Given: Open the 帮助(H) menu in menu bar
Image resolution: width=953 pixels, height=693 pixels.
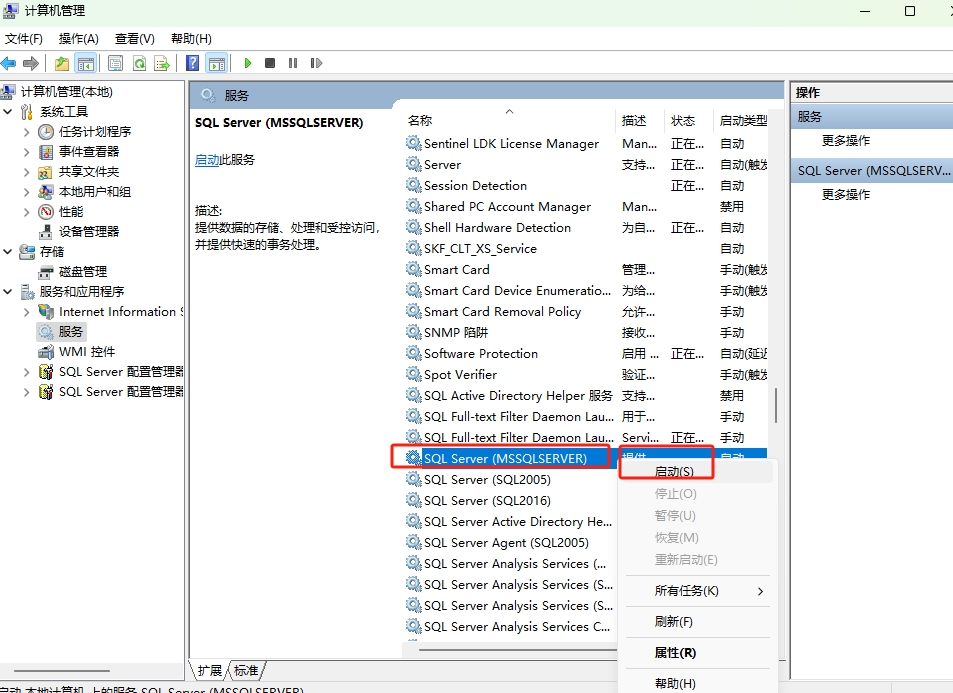Looking at the screenshot, I should 191,39.
